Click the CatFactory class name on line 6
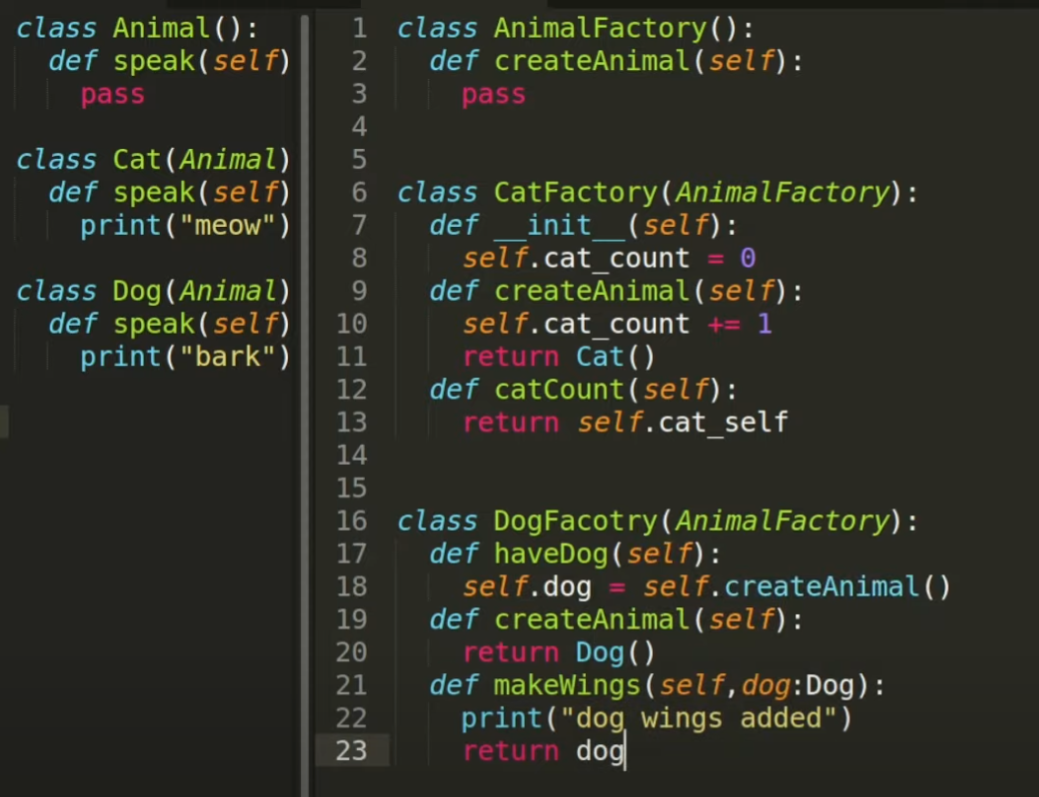This screenshot has width=1039, height=797. (576, 193)
